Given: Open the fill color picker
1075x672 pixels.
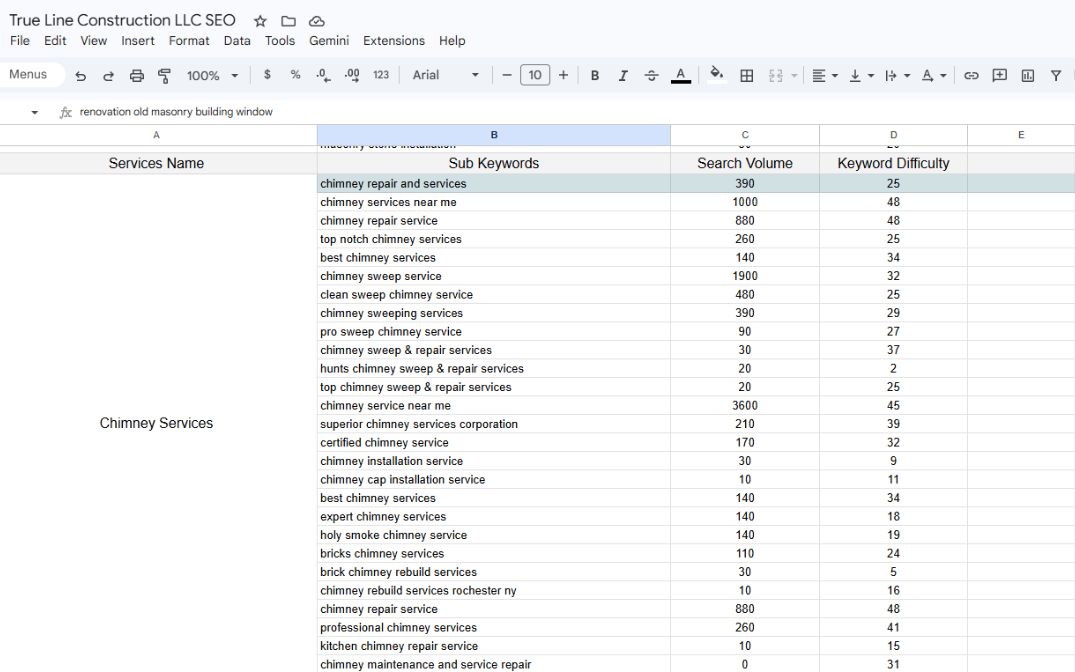Looking at the screenshot, I should [716, 75].
